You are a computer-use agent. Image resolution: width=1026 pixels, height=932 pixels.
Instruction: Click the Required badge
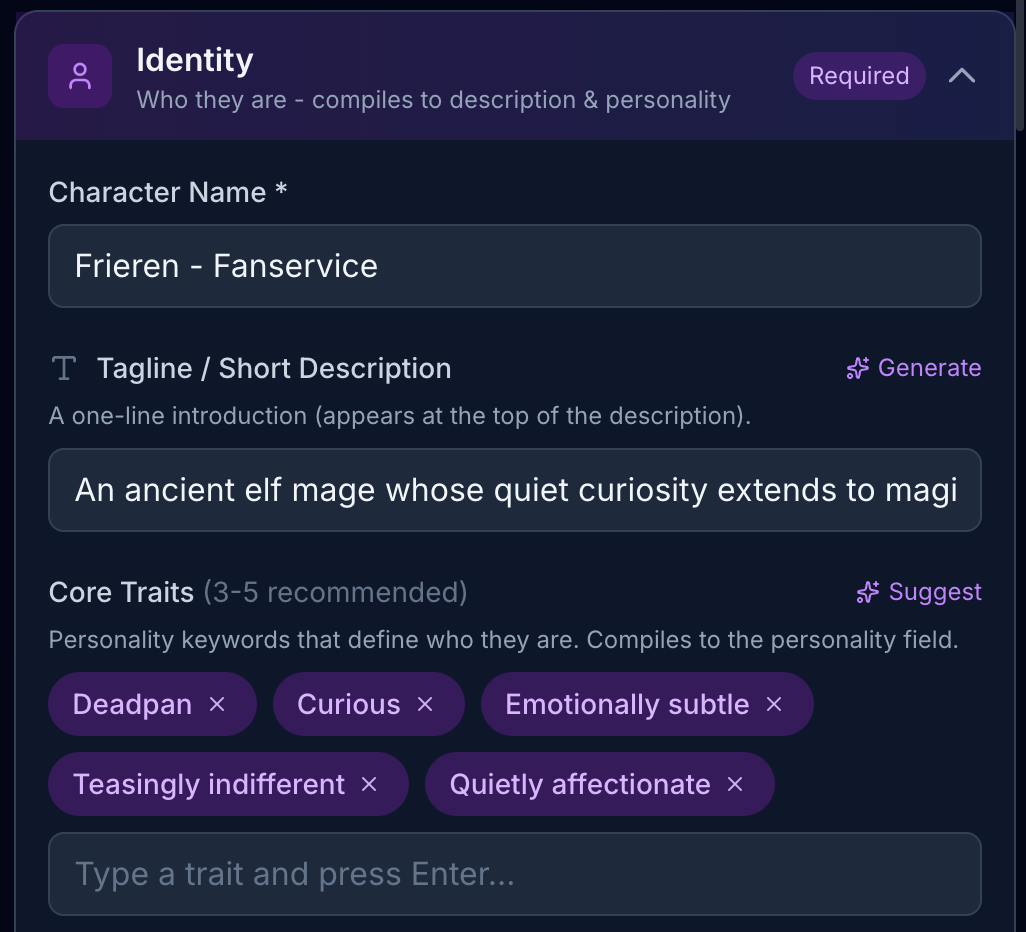click(x=859, y=76)
